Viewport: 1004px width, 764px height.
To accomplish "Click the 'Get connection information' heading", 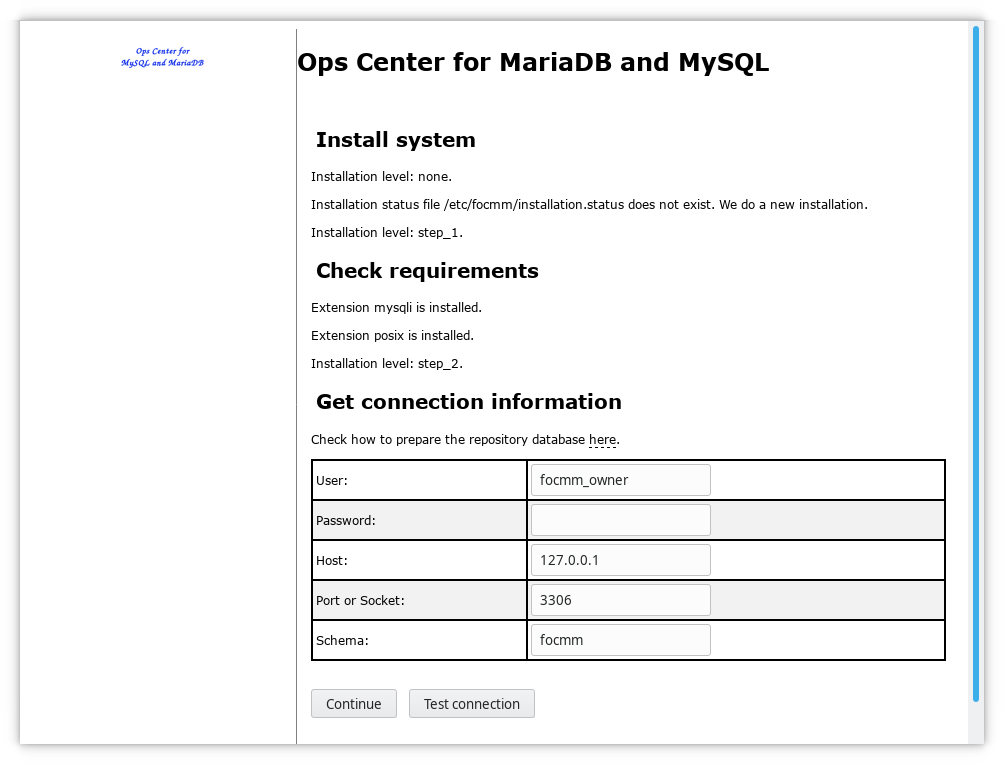I will point(469,402).
